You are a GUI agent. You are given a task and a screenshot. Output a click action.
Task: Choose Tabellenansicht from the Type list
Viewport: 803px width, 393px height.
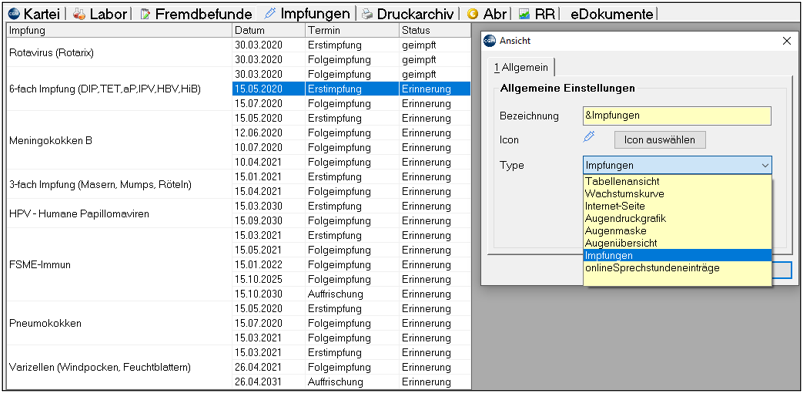click(677, 181)
